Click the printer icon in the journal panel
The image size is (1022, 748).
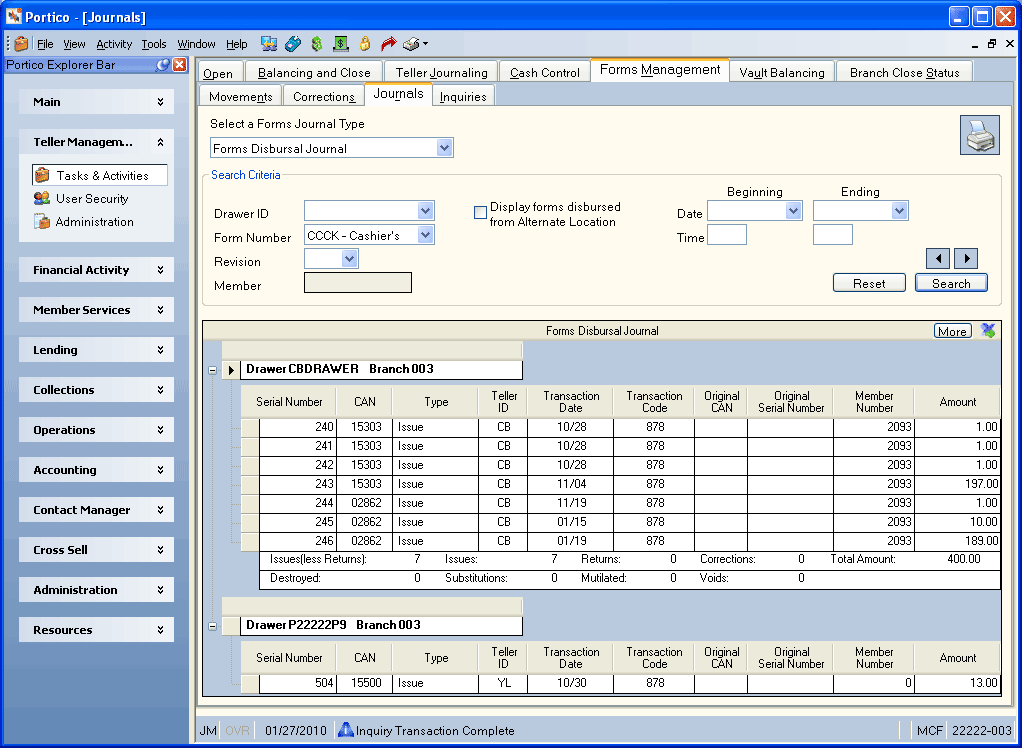pyautogui.click(x=980, y=136)
